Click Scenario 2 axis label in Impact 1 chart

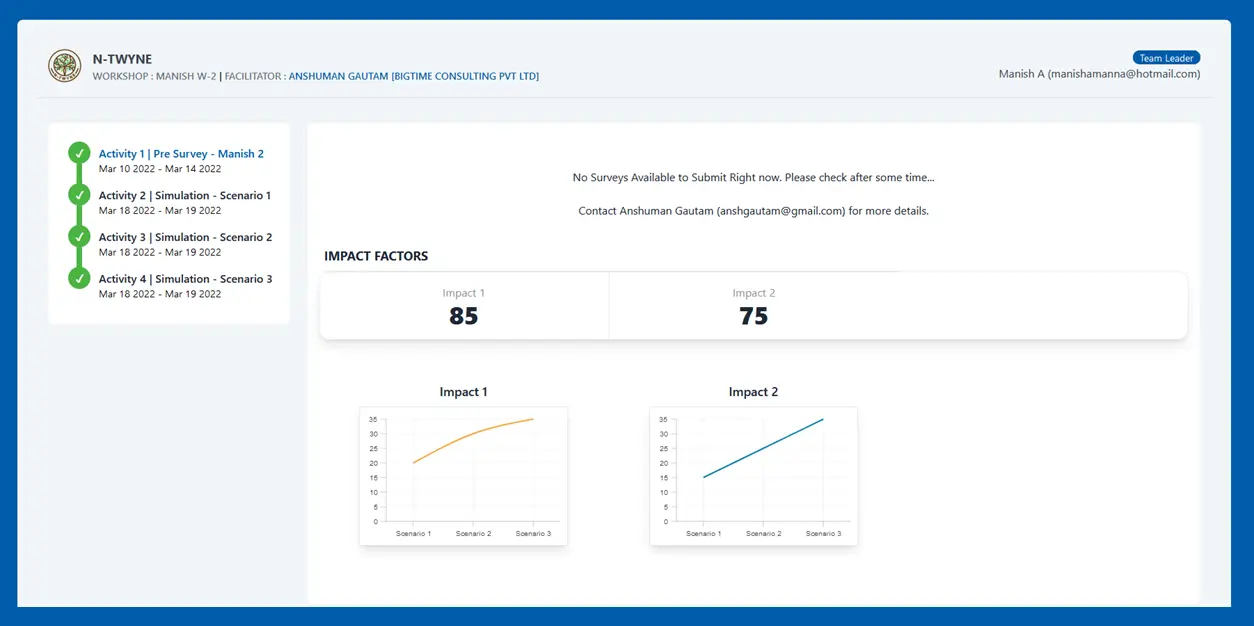(473, 534)
